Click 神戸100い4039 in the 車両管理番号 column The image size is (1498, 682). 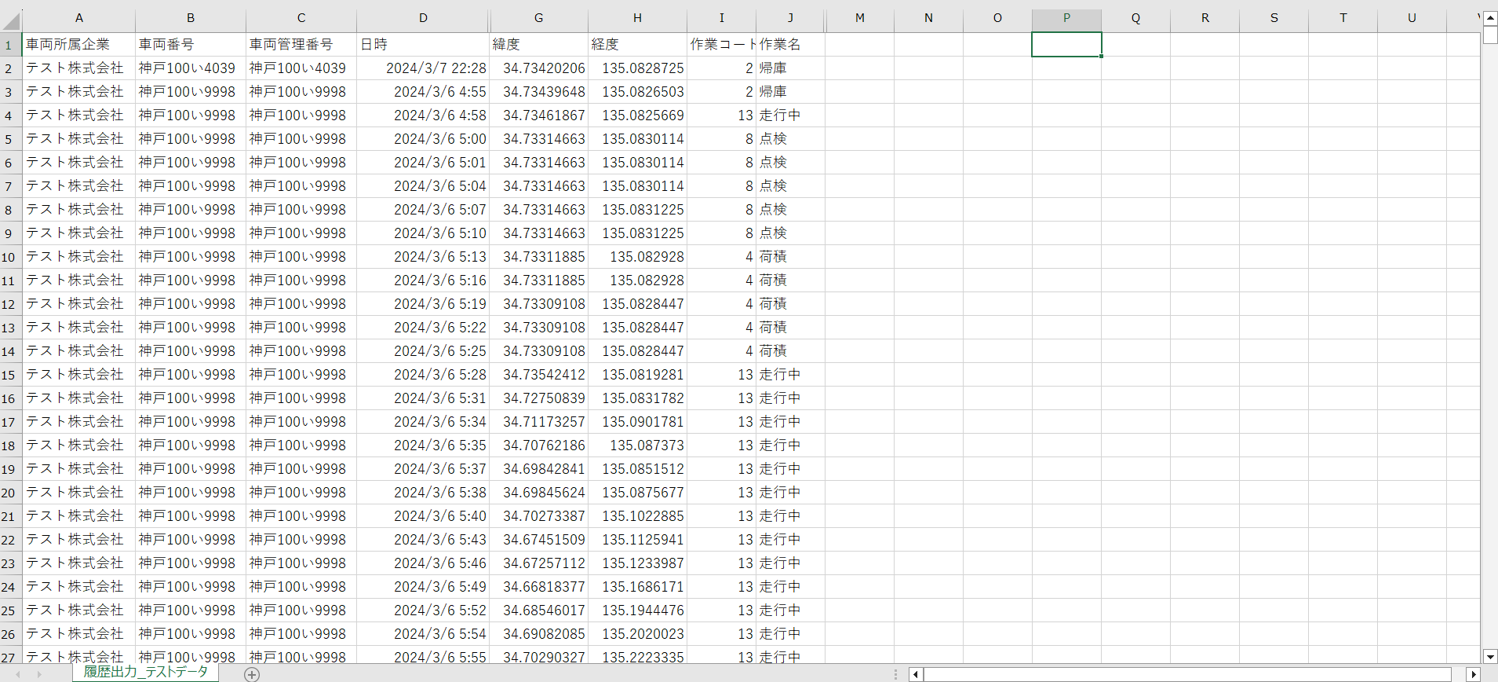click(x=301, y=68)
